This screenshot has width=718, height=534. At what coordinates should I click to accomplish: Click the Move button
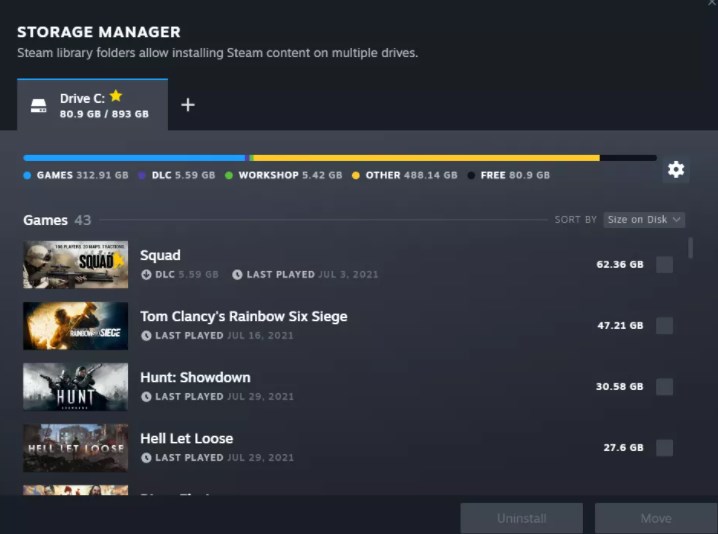pos(656,518)
